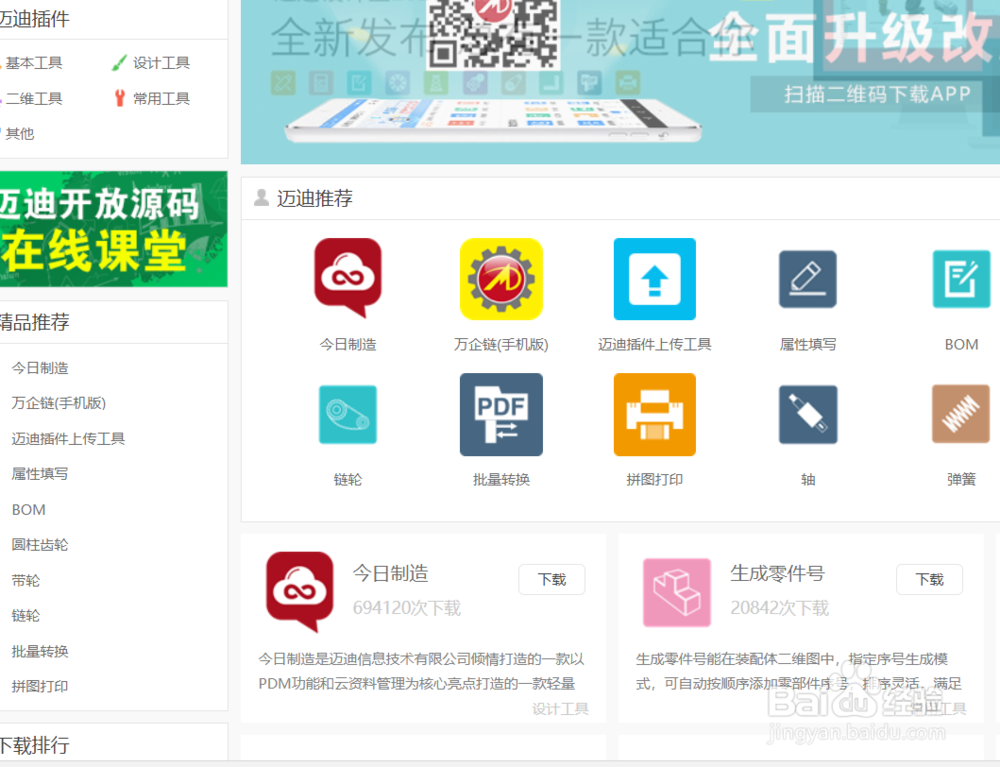Screen dimensions: 1000x767
Task: Click the 迈迪推荐 section heading
Action: pyautogui.click(x=314, y=198)
